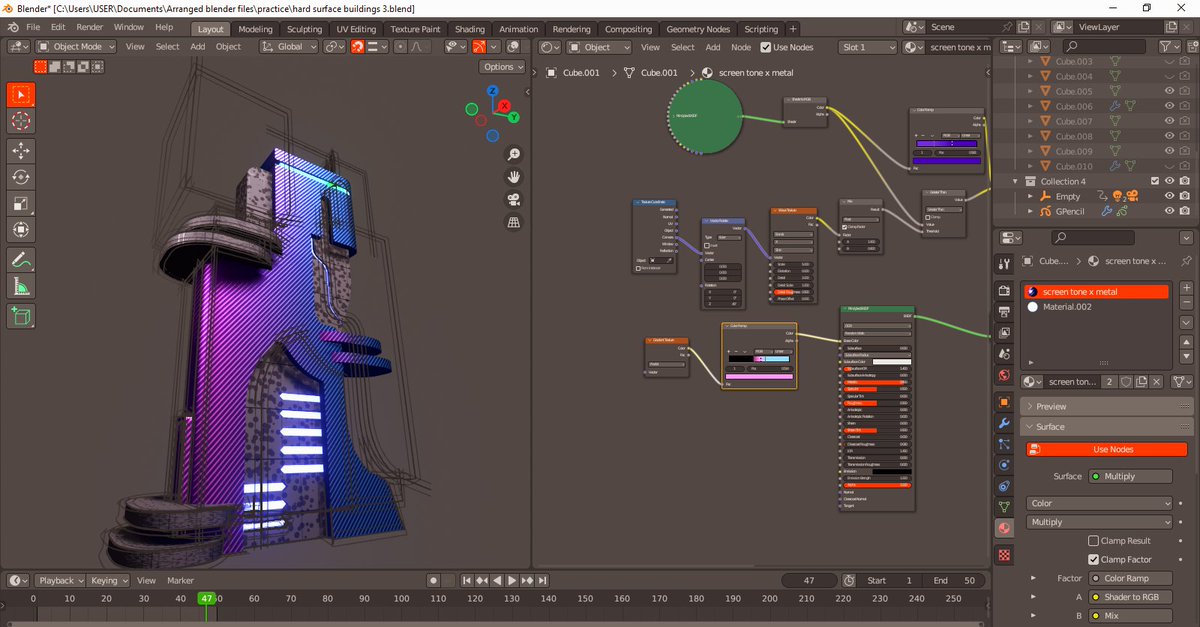Select the Scale tool

point(20,204)
